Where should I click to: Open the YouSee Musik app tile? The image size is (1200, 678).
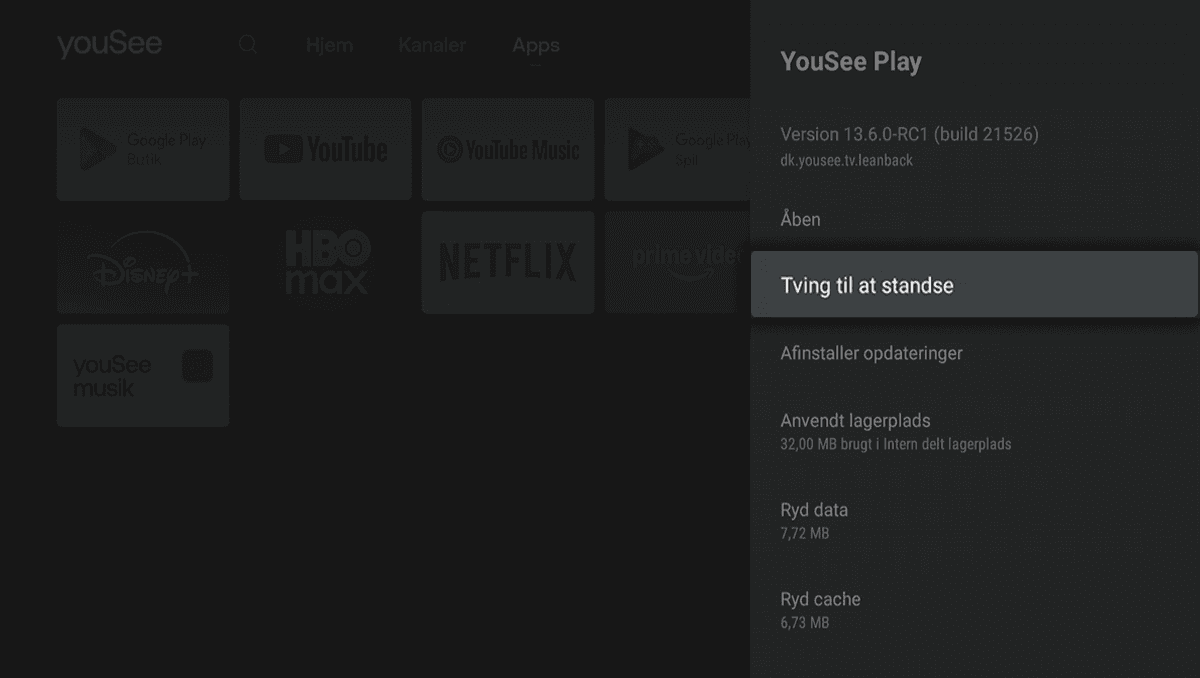143,376
